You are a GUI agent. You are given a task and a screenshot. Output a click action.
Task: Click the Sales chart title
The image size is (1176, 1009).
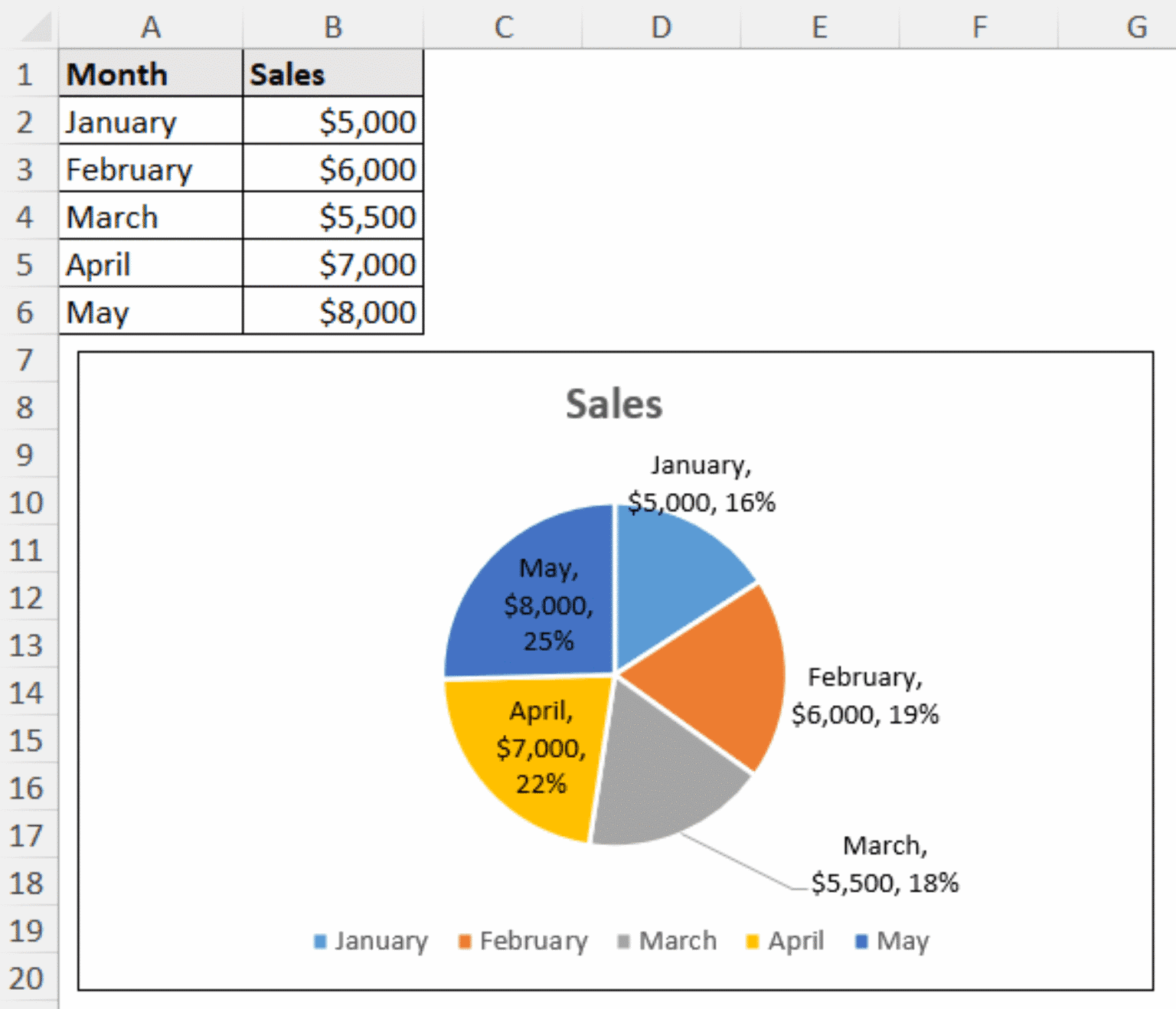click(614, 403)
